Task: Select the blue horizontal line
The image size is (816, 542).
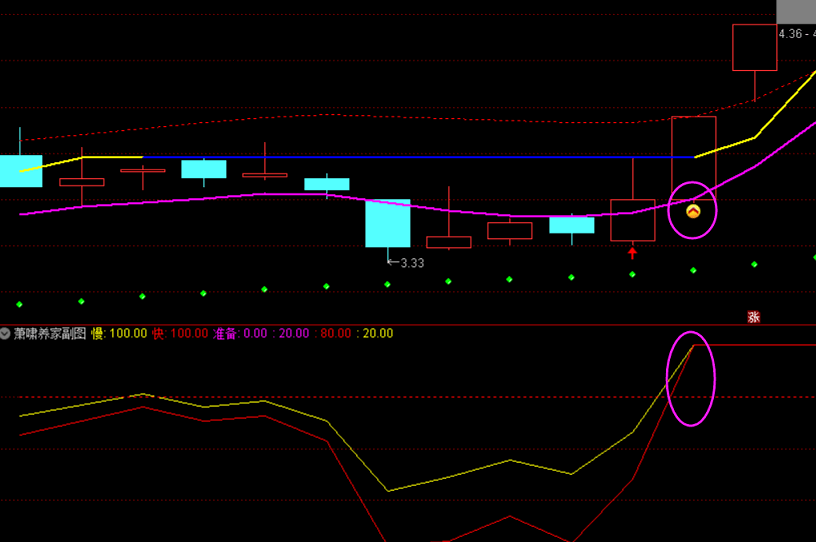Action: click(419, 157)
